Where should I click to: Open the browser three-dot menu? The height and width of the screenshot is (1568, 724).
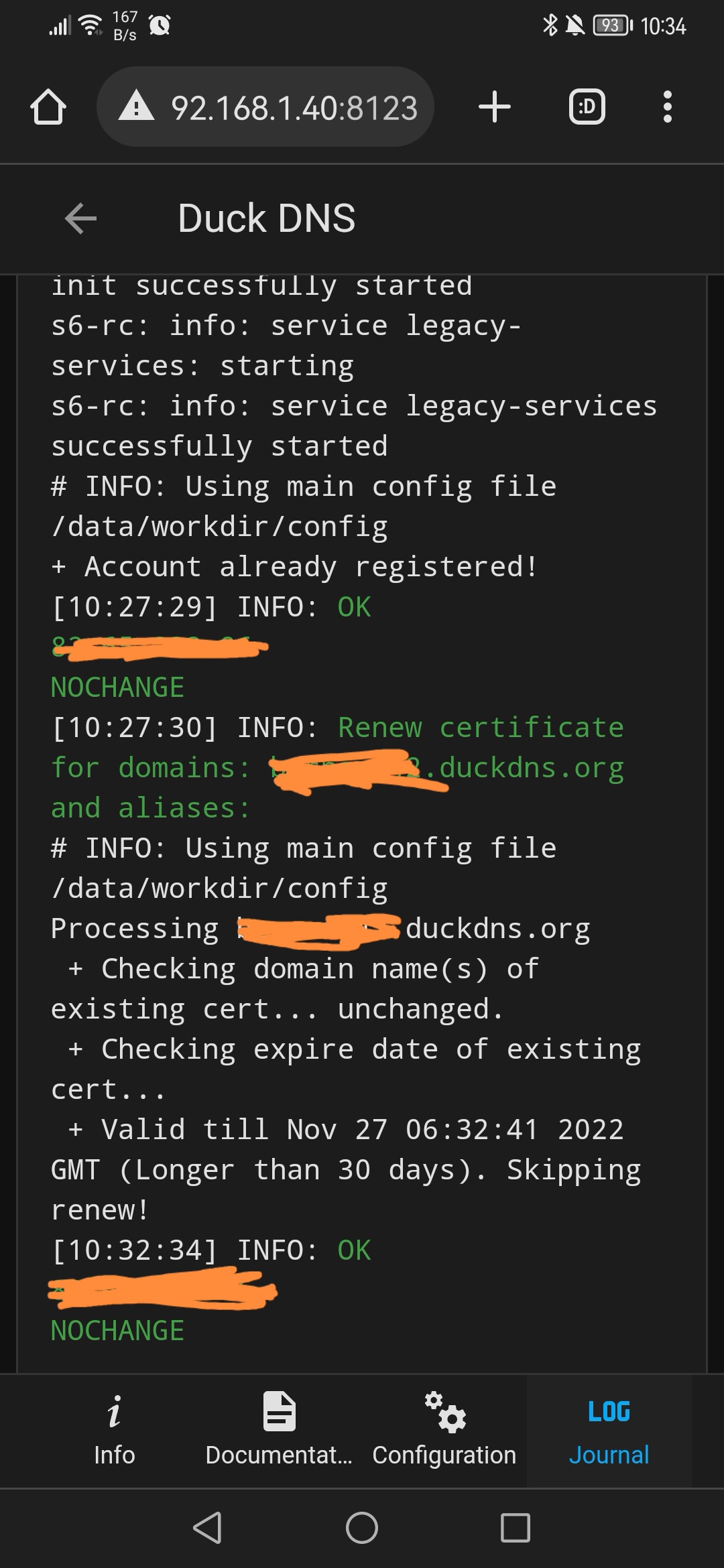(667, 107)
